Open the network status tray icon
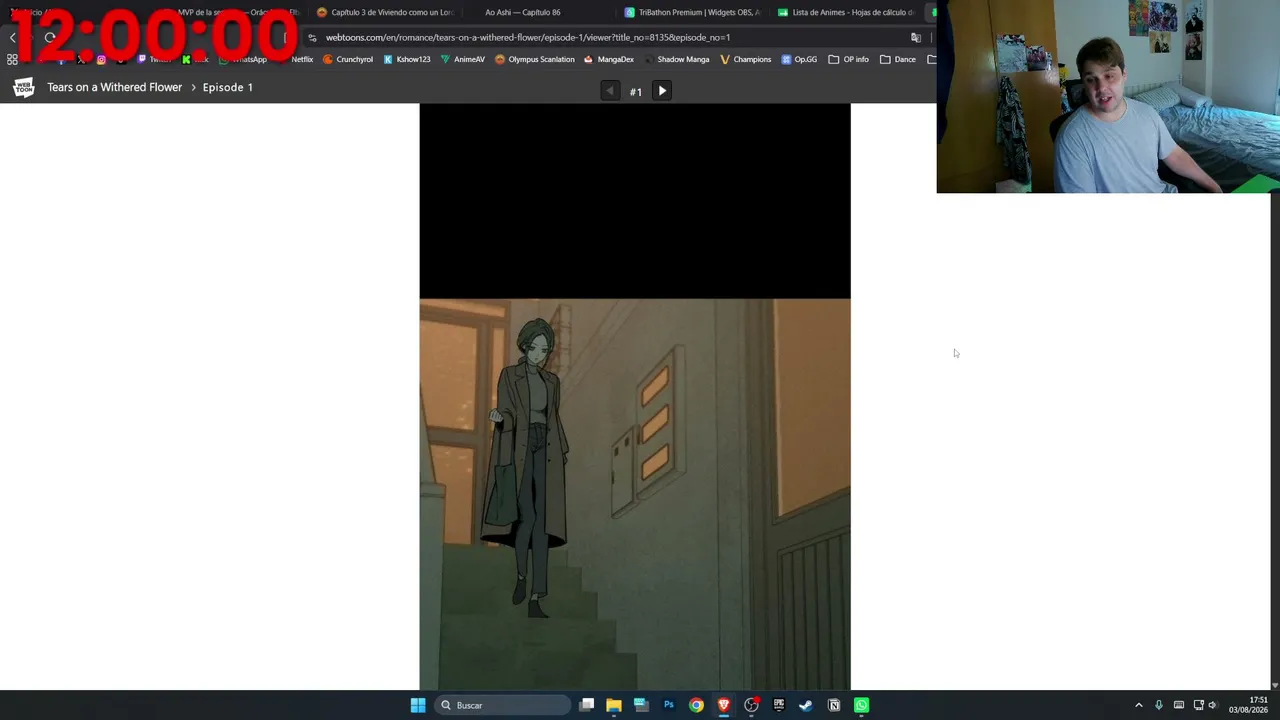Image resolution: width=1280 pixels, height=720 pixels. pyautogui.click(x=1198, y=706)
